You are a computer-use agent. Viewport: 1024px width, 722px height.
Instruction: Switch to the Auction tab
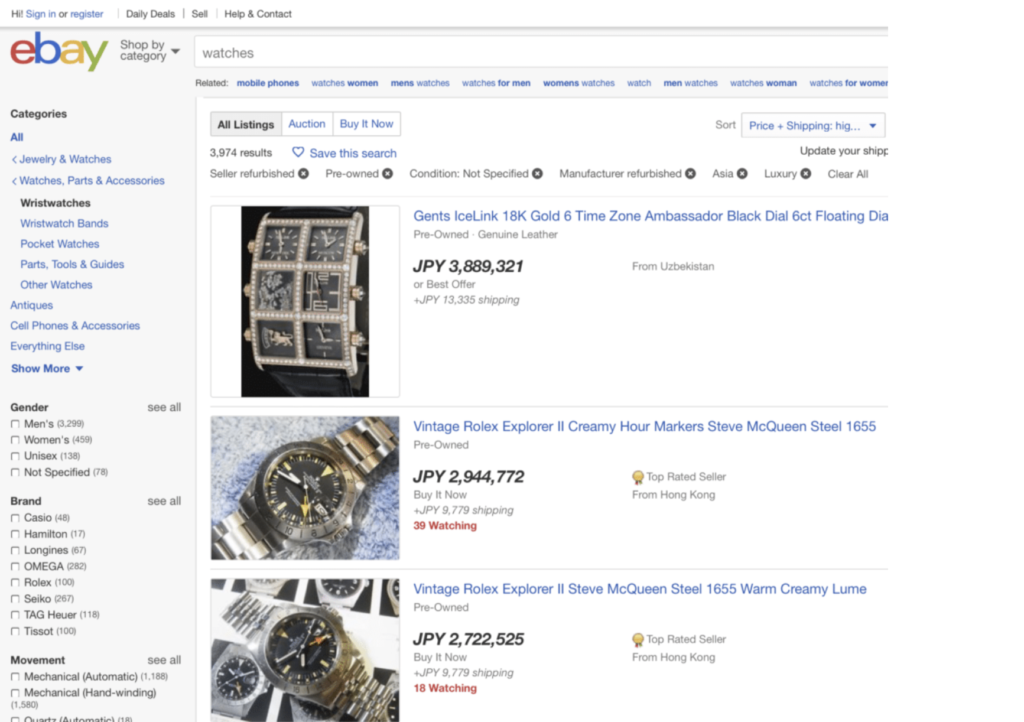(x=307, y=124)
